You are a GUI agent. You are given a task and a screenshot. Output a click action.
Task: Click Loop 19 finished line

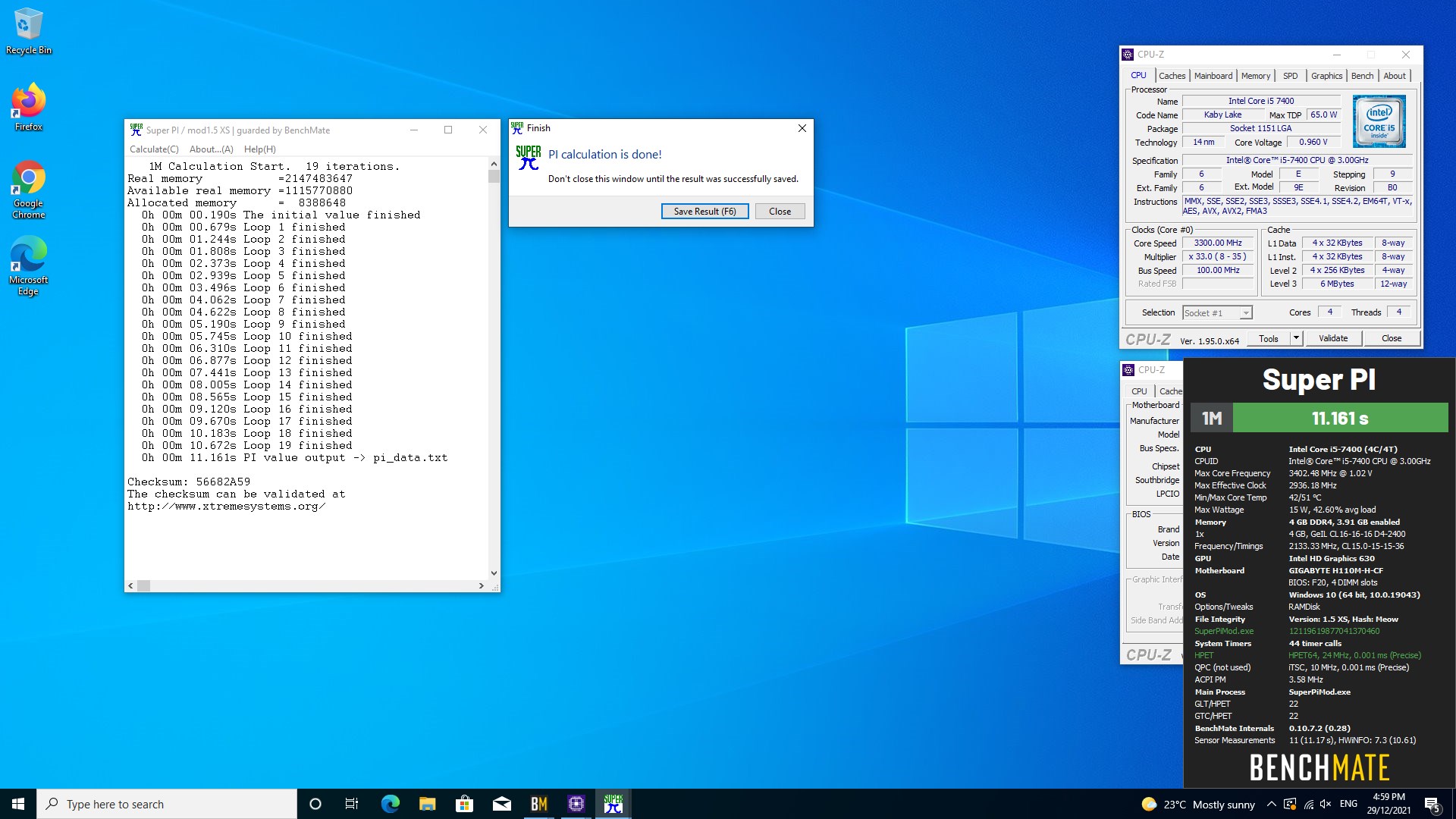247,445
